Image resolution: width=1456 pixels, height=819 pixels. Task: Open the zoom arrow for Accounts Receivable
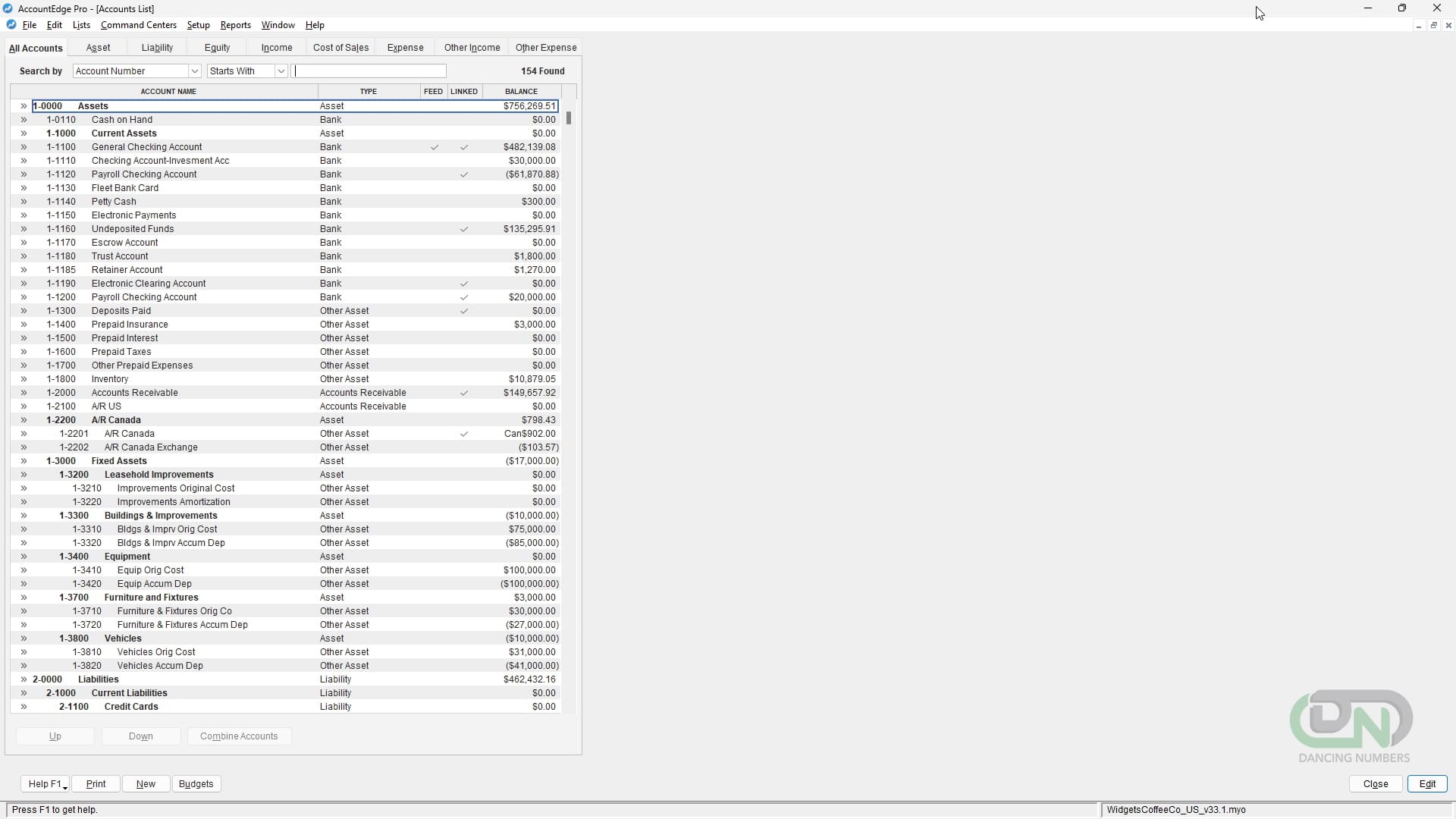coord(24,392)
